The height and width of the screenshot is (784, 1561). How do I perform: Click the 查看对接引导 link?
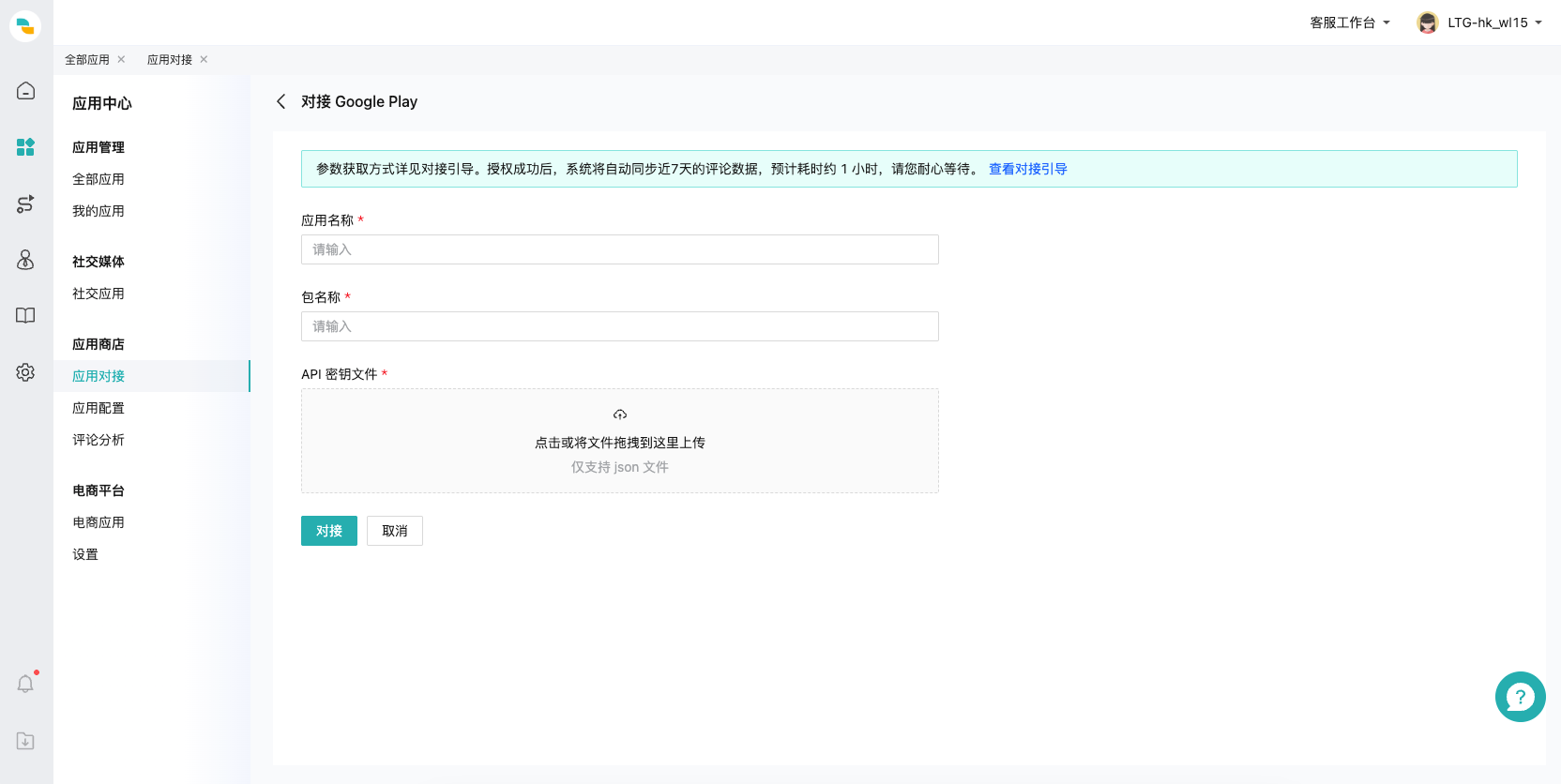[1028, 169]
